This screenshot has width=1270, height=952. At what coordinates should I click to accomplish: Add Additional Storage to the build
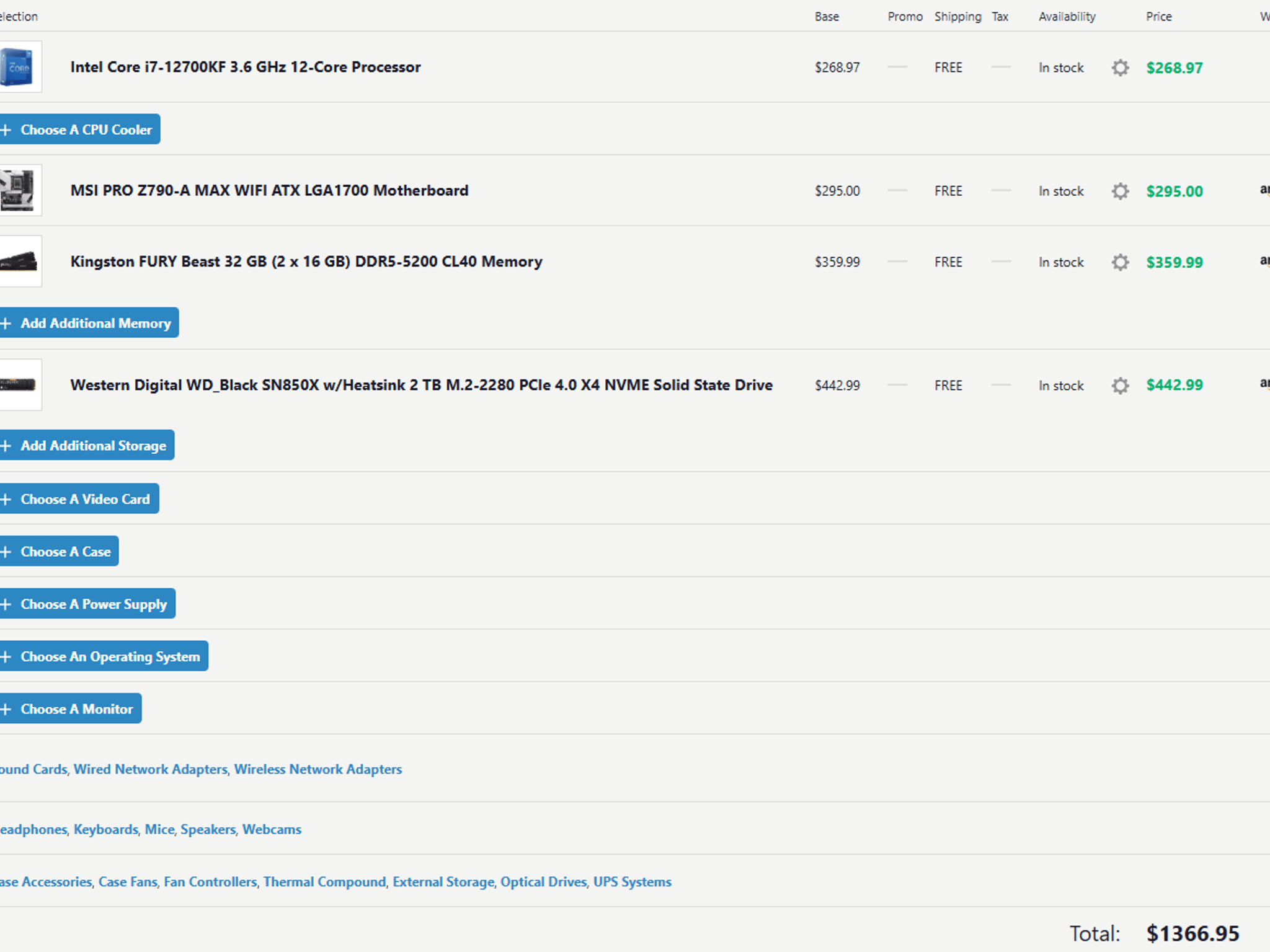(x=87, y=445)
